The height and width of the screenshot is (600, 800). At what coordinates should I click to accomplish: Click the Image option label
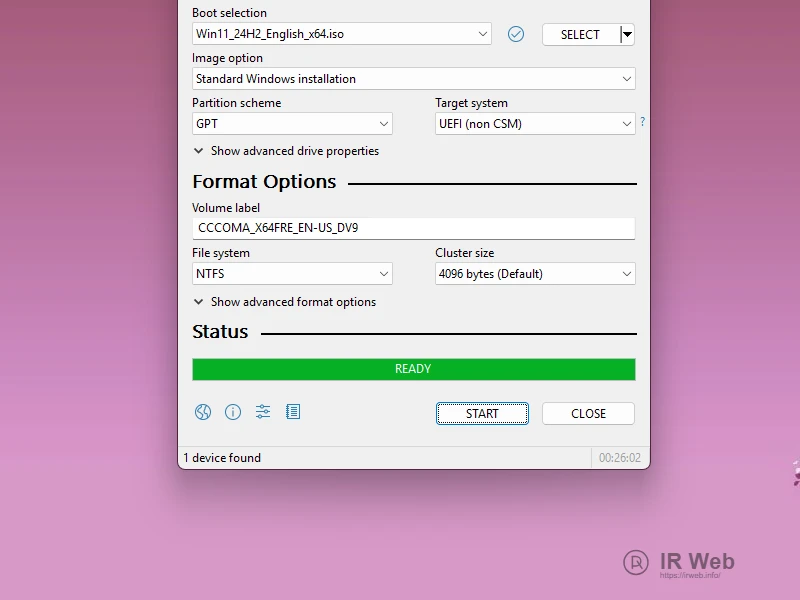coord(228,58)
